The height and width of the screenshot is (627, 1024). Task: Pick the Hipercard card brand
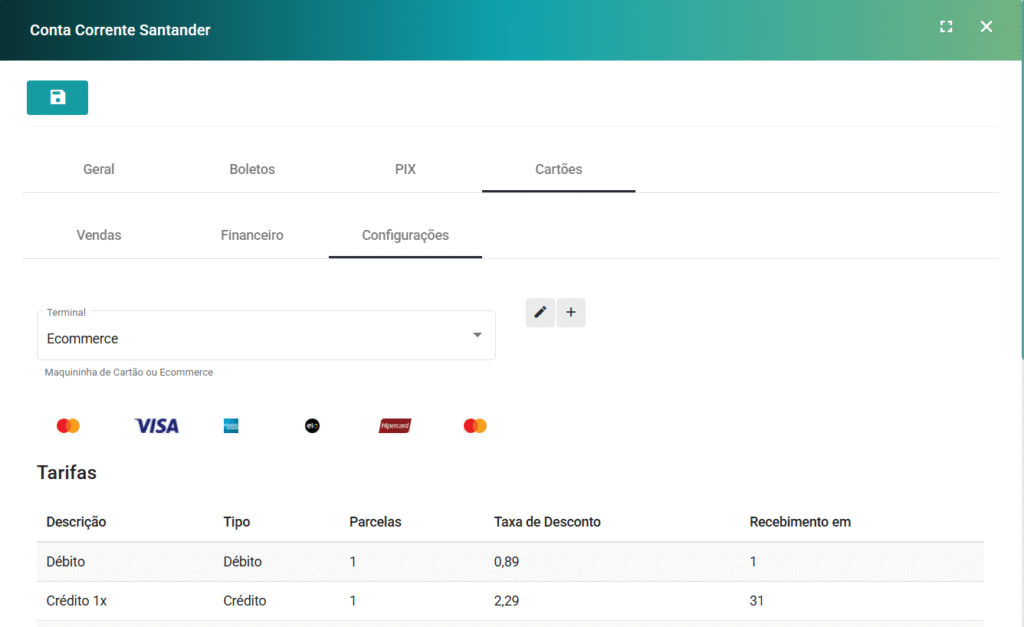coord(395,426)
